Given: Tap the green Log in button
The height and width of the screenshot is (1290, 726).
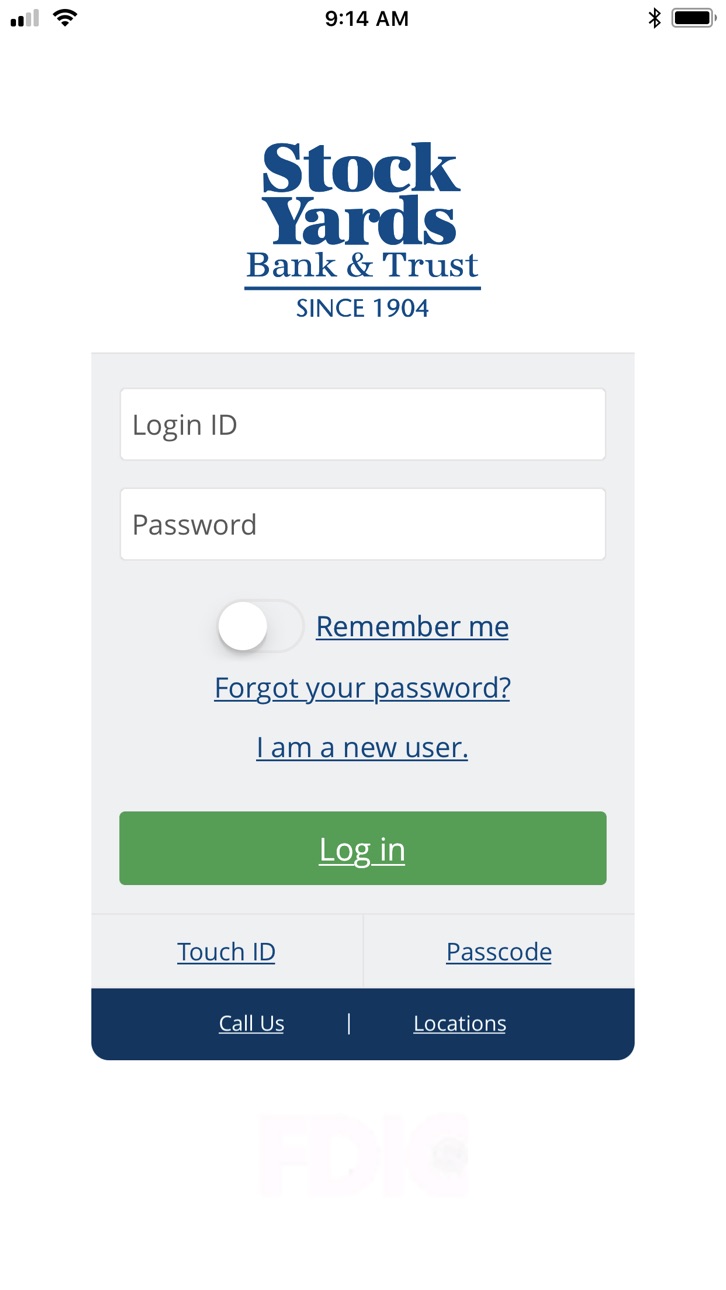Looking at the screenshot, I should pyautogui.click(x=363, y=848).
